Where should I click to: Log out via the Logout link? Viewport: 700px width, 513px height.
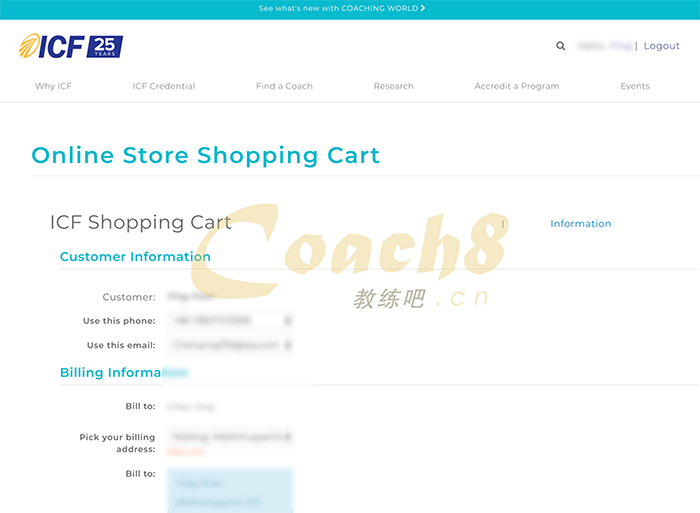(661, 46)
